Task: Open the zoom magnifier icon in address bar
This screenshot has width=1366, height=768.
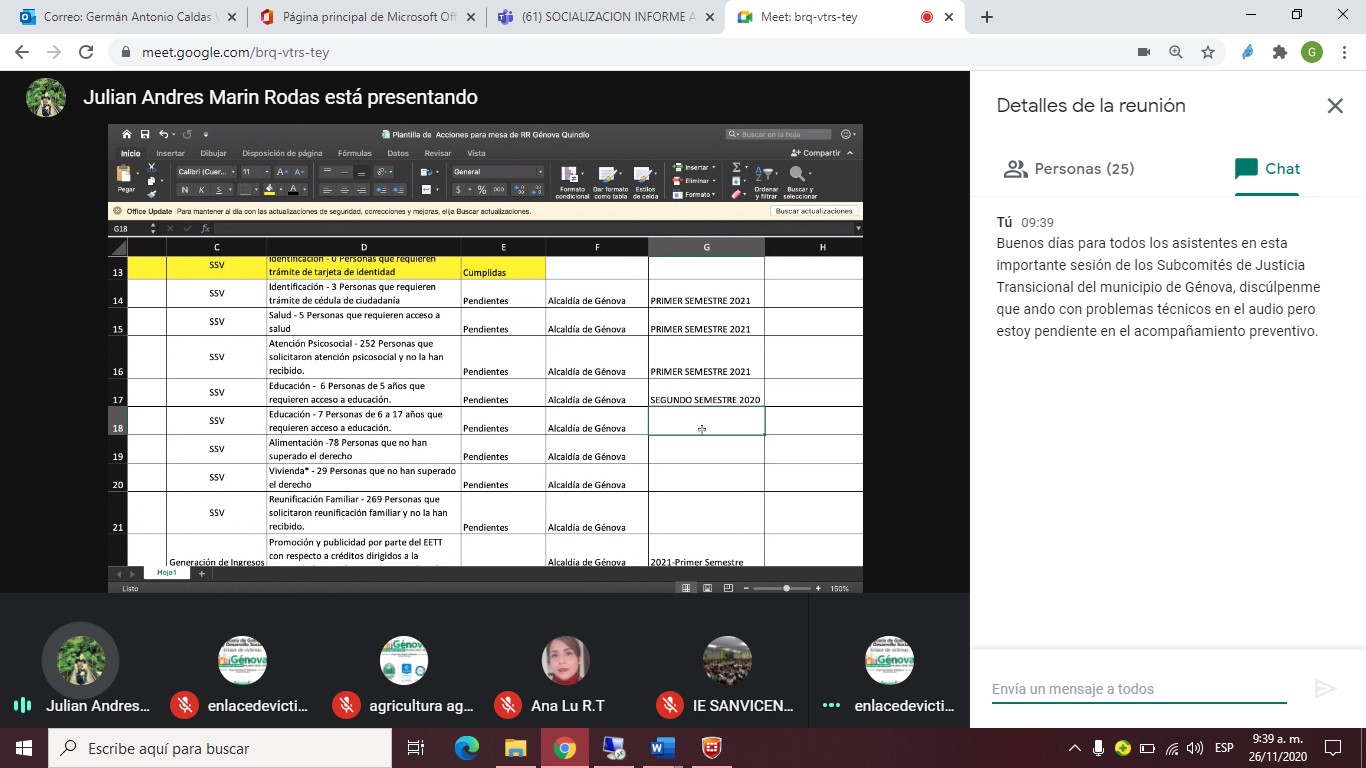Action: [1176, 53]
